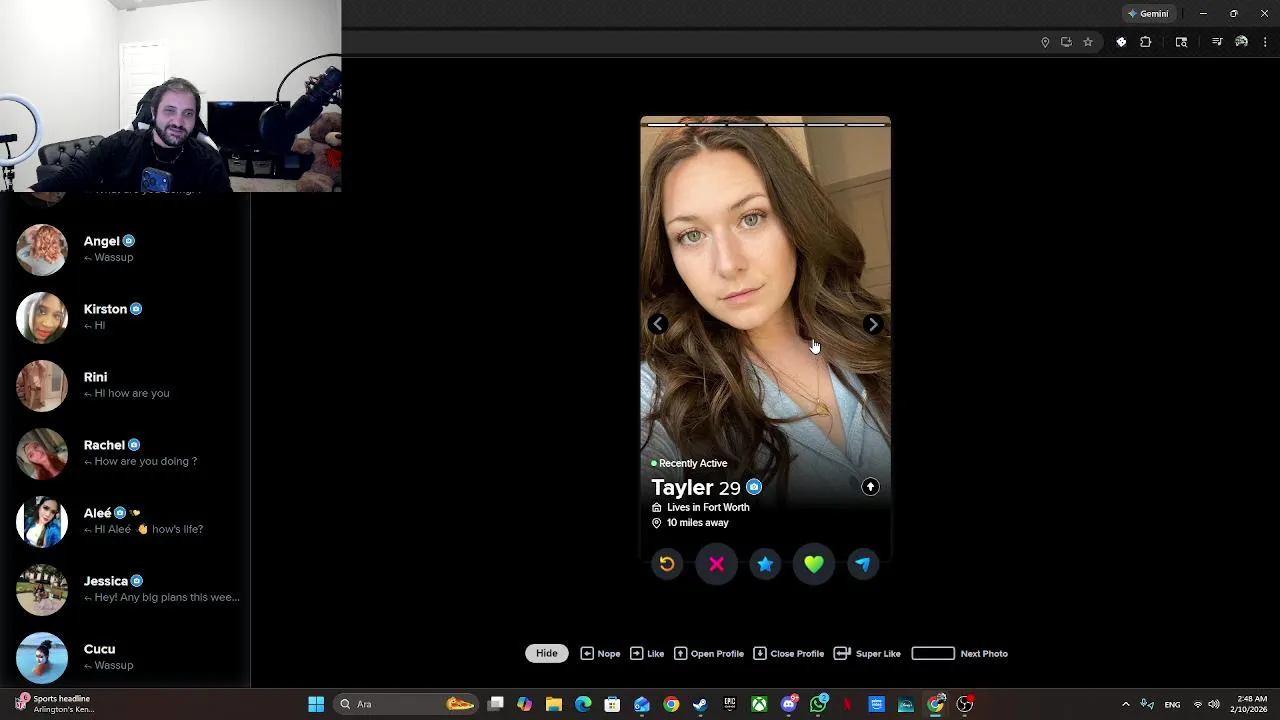Tap the blue star Super Like button
Image resolution: width=1280 pixels, height=720 pixels.
point(765,564)
